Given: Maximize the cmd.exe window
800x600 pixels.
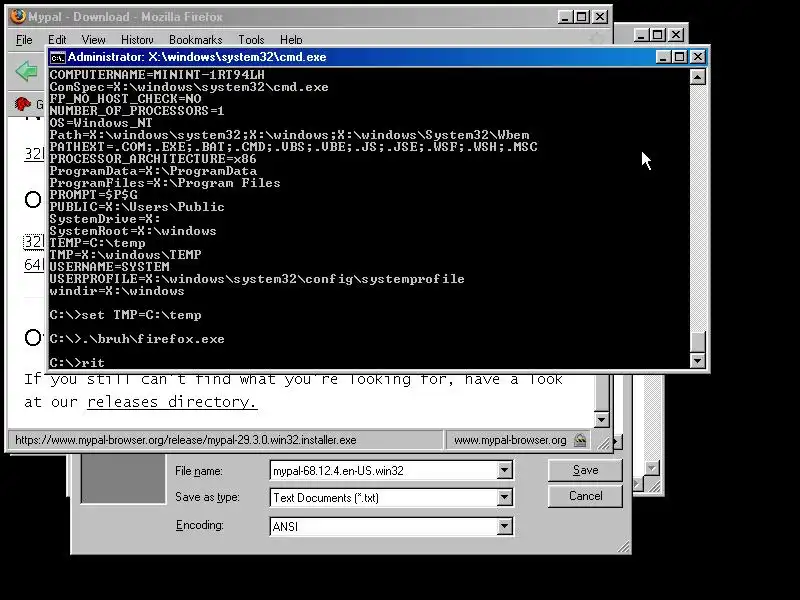Looking at the screenshot, I should (x=680, y=57).
